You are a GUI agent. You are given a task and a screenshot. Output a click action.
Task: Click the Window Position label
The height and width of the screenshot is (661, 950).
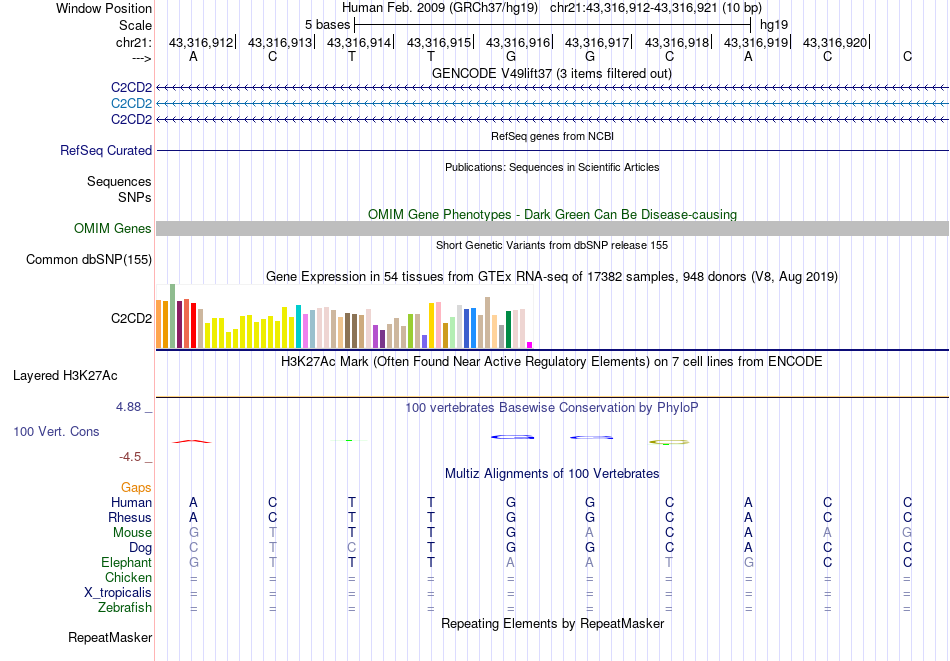(104, 8)
